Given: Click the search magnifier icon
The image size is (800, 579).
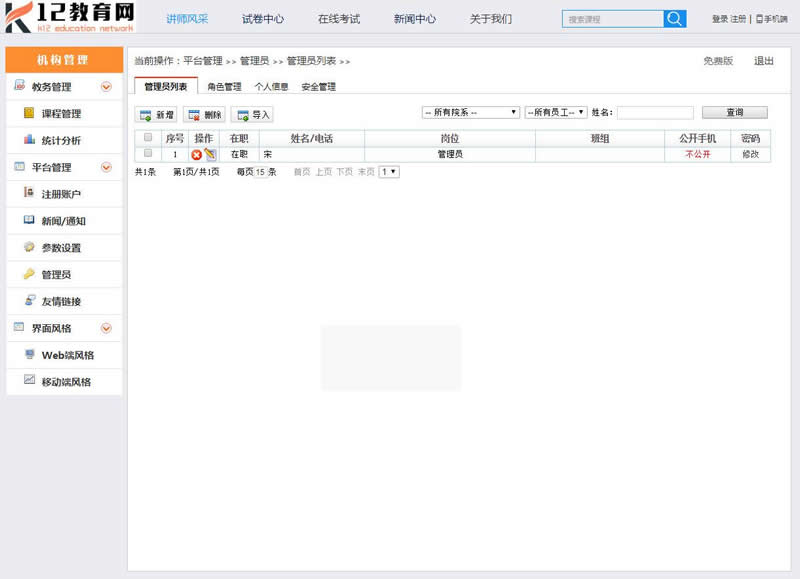Looking at the screenshot, I should 675,19.
